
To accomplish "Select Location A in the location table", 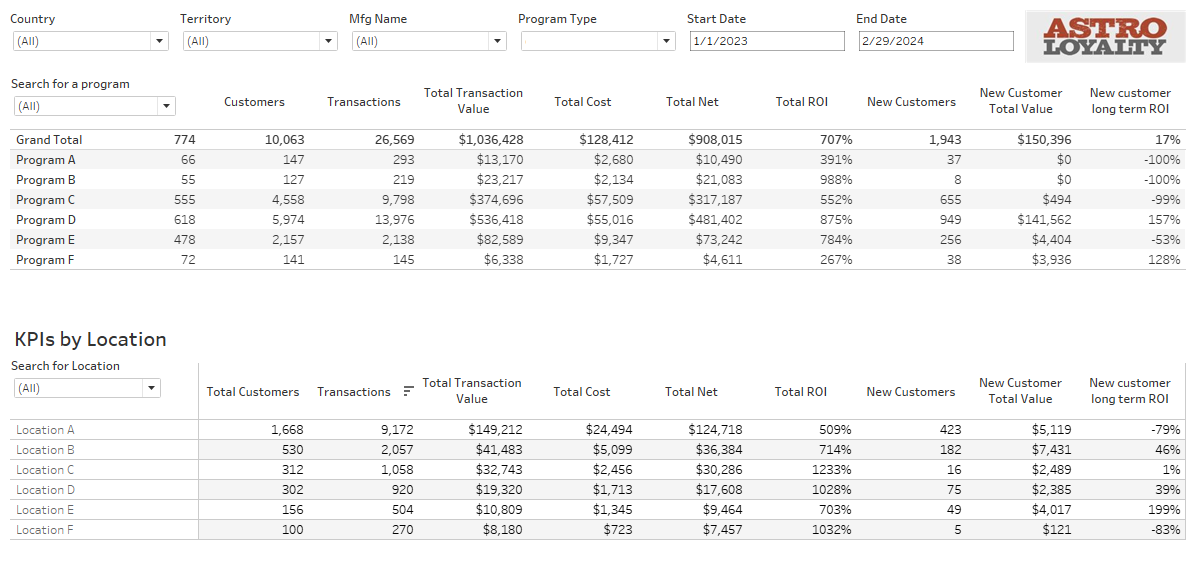I will pyautogui.click(x=46, y=430).
